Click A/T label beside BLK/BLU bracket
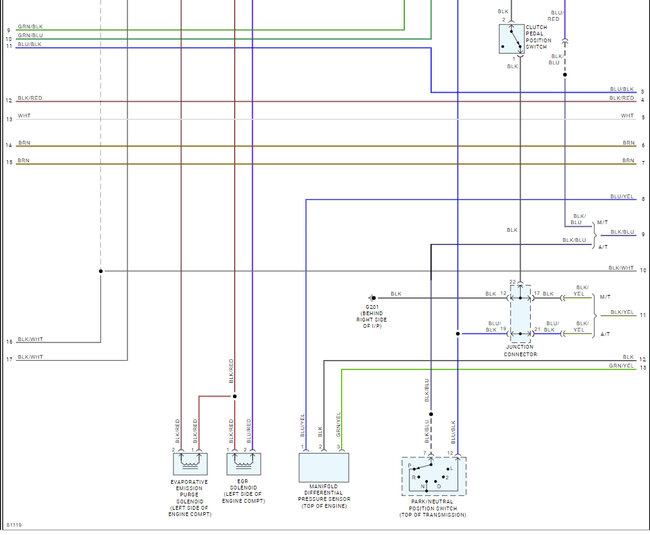 603,247
